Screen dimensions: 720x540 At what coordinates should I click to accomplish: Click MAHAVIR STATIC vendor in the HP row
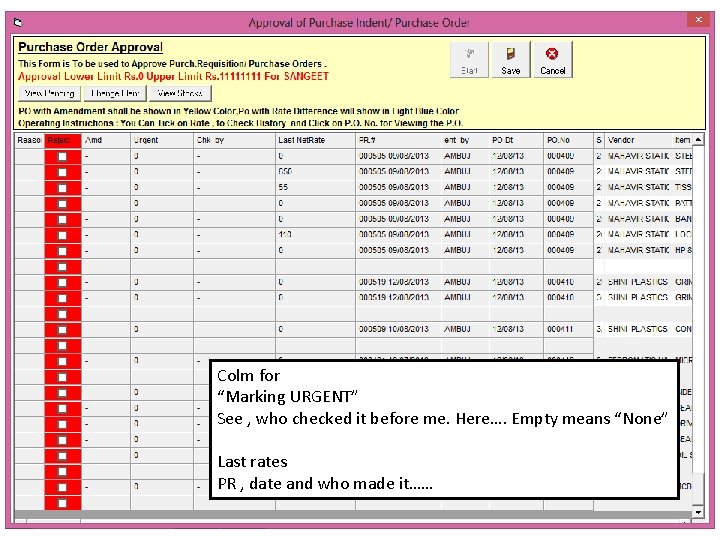[x=638, y=250]
